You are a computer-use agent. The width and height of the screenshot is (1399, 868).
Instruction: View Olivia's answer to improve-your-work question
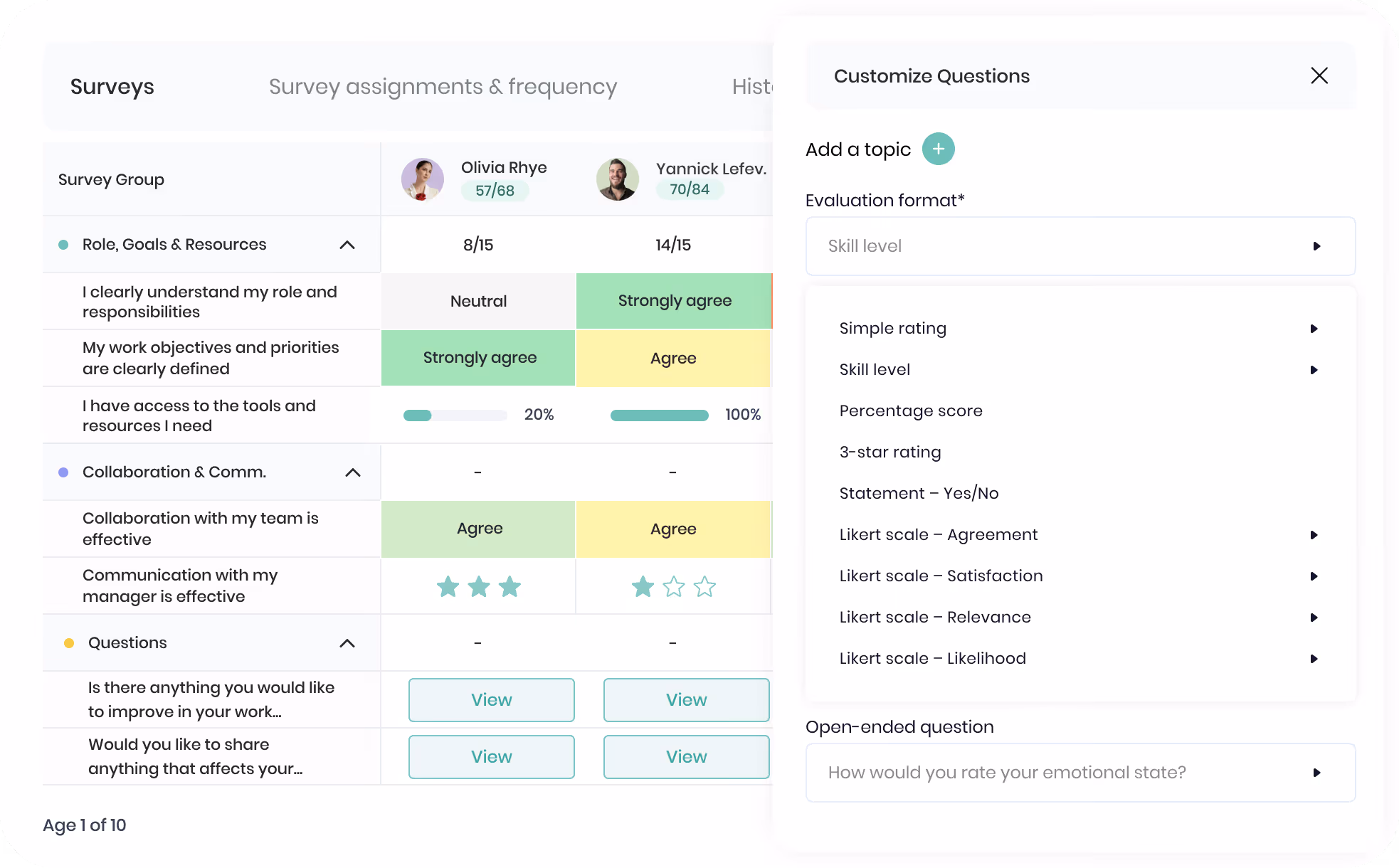click(x=492, y=700)
